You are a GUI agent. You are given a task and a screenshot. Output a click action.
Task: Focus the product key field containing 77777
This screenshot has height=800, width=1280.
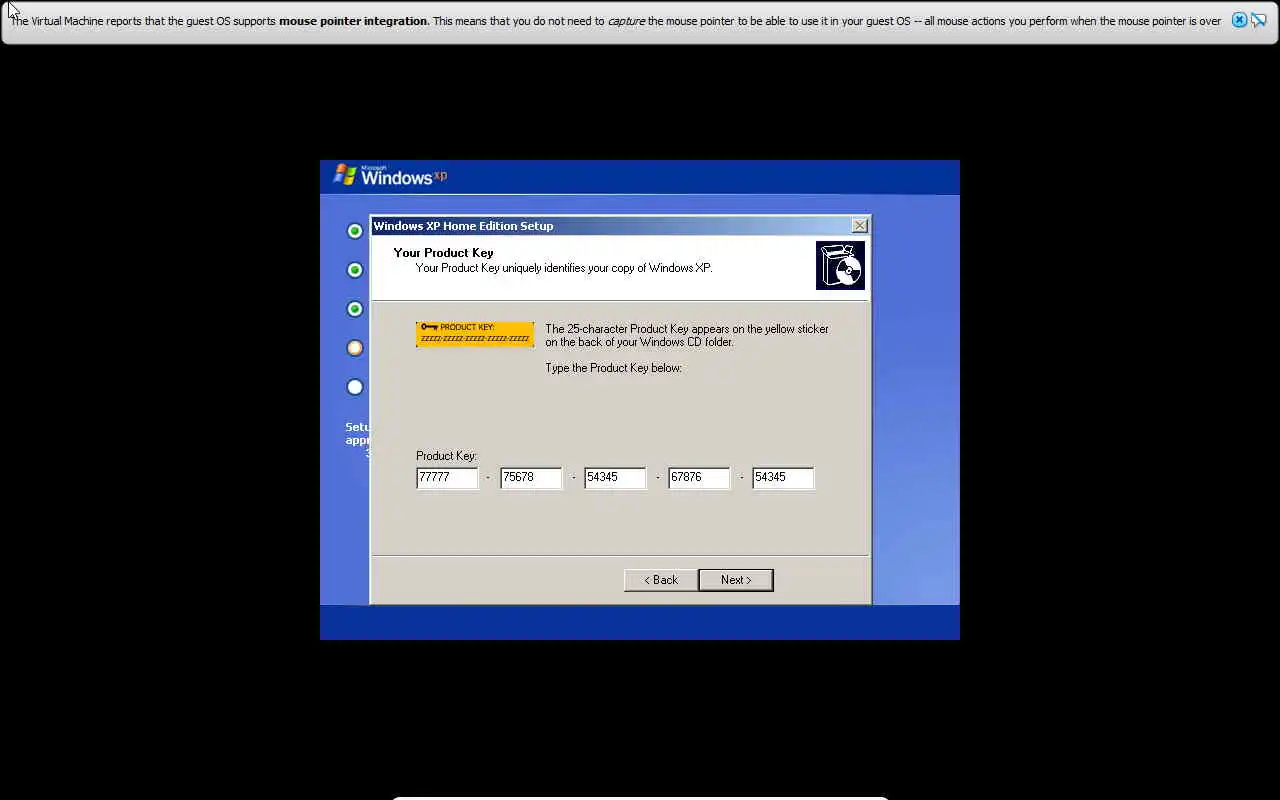447,477
